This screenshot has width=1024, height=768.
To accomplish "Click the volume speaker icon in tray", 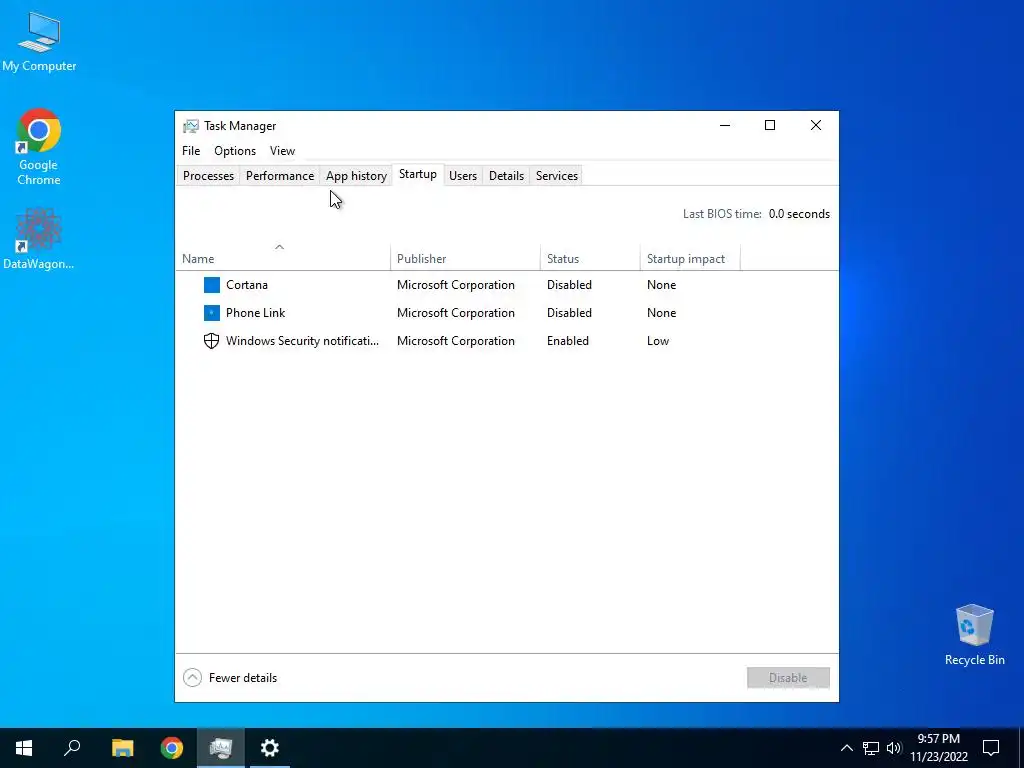I will click(894, 748).
